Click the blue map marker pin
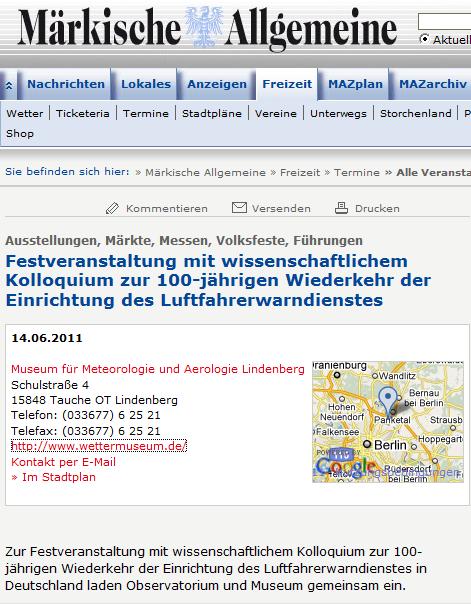This screenshot has width=471, height=604. pos(388,400)
